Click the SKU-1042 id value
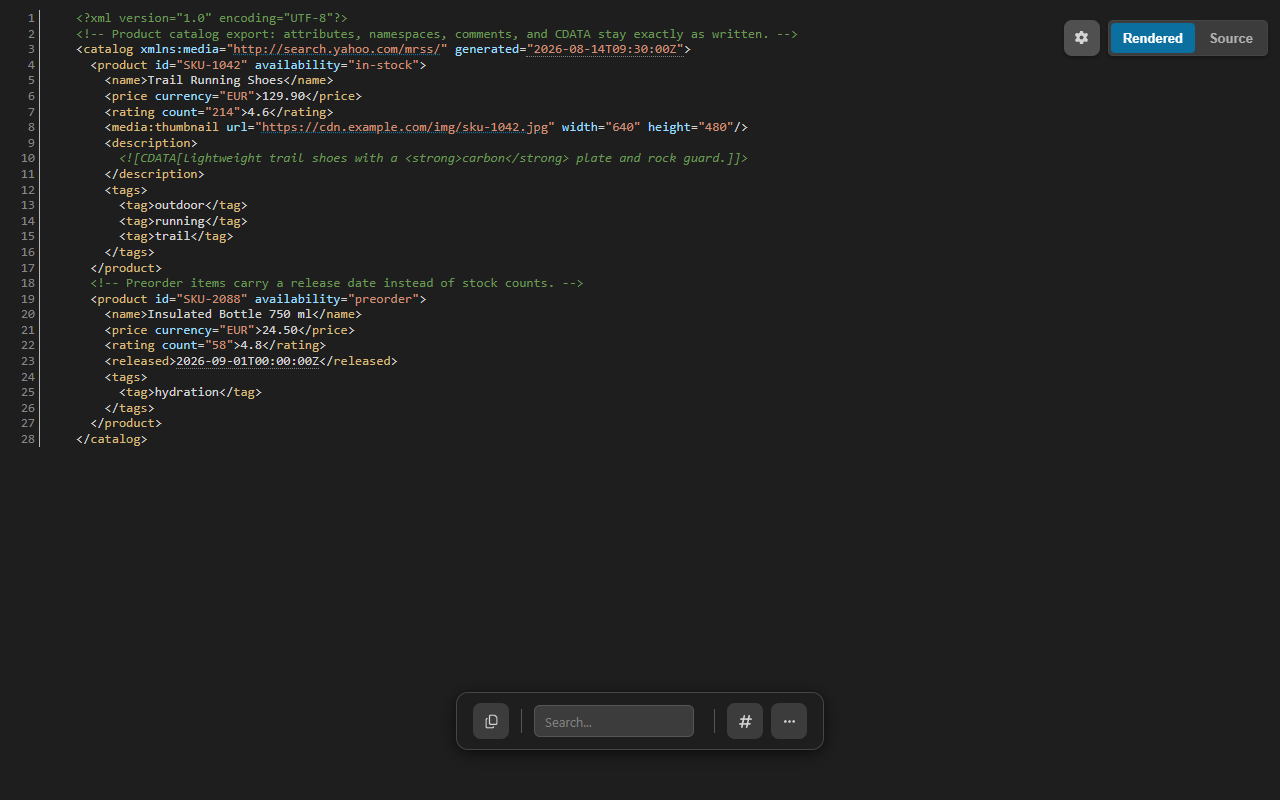The image size is (1280, 800). (x=212, y=65)
